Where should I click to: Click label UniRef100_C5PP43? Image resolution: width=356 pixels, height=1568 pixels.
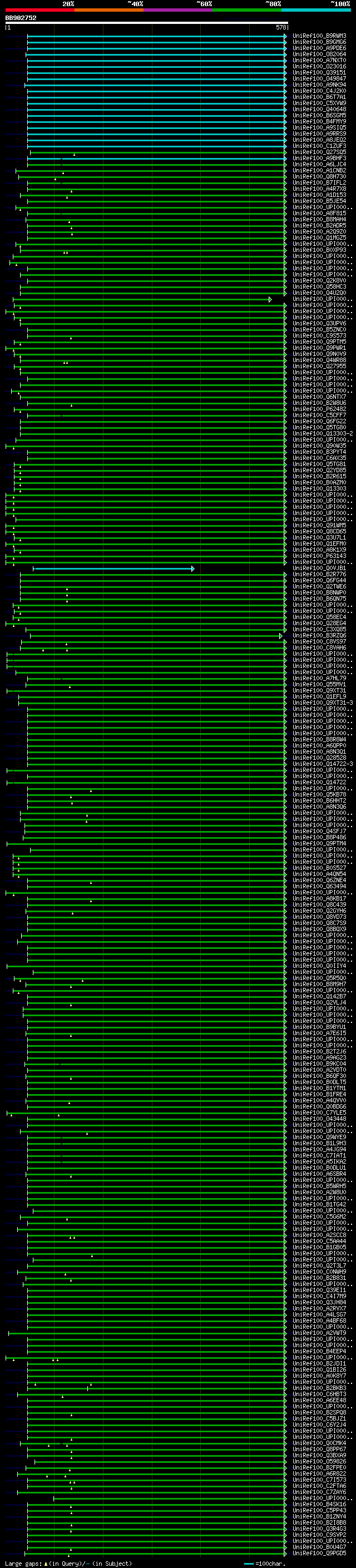point(319,1510)
